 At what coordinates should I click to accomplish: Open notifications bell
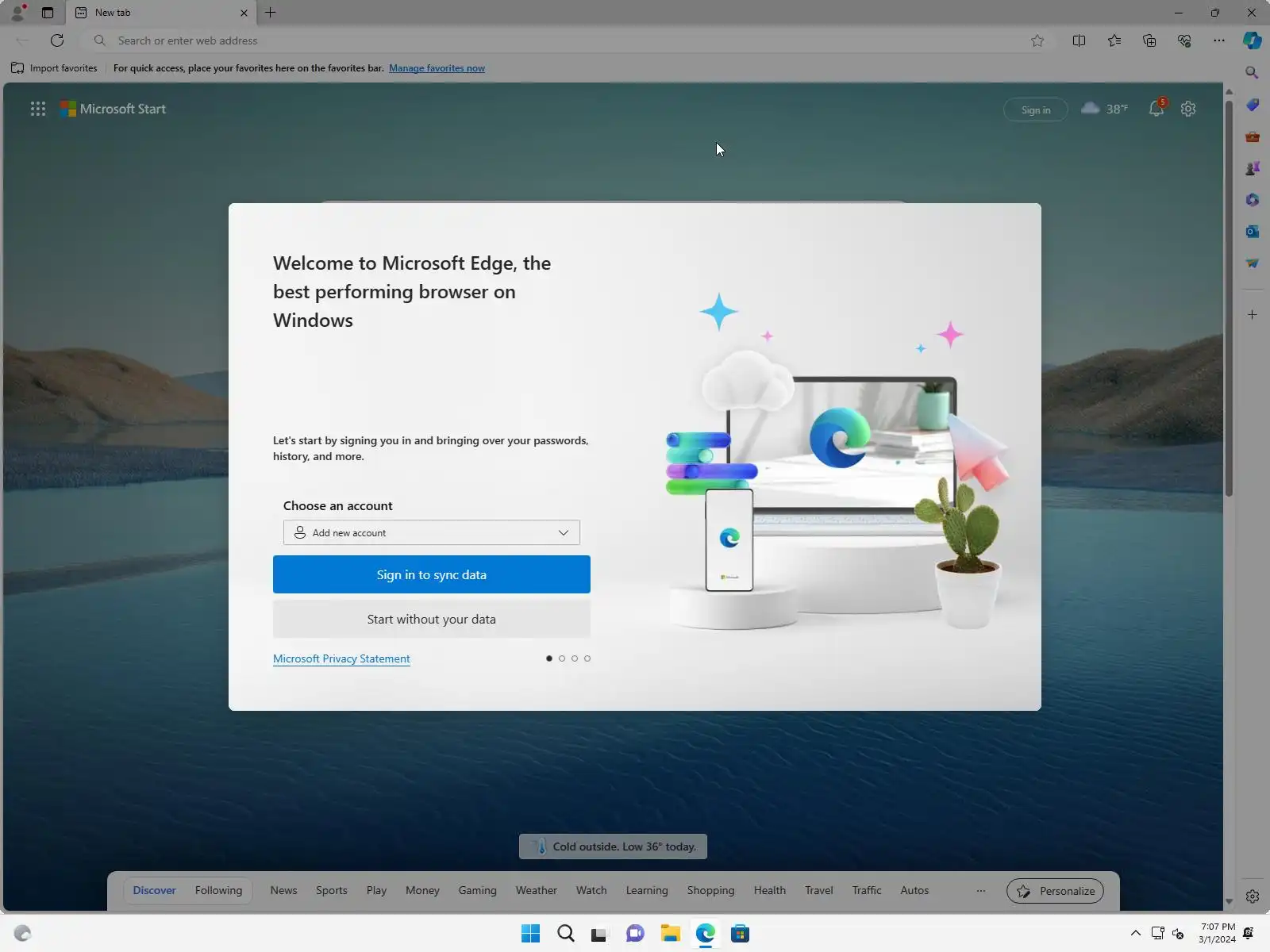(1156, 109)
